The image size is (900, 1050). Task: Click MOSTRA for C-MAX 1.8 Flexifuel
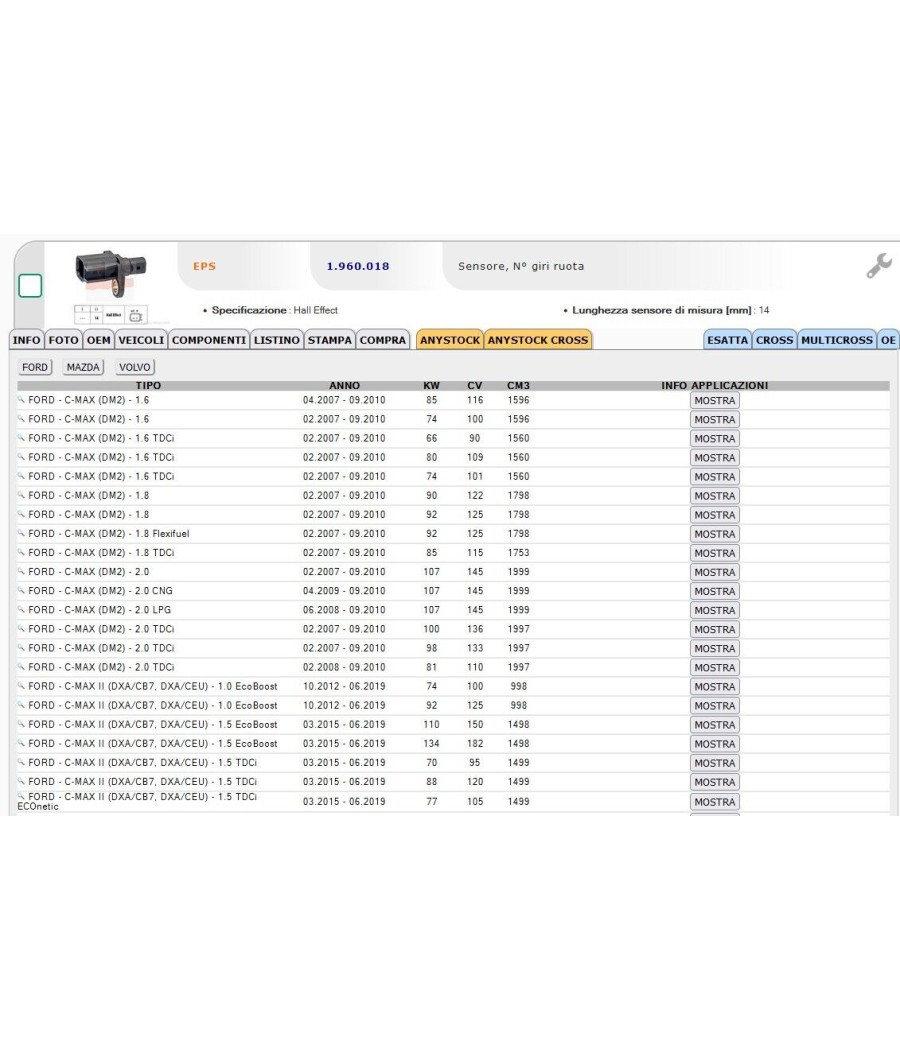click(715, 534)
